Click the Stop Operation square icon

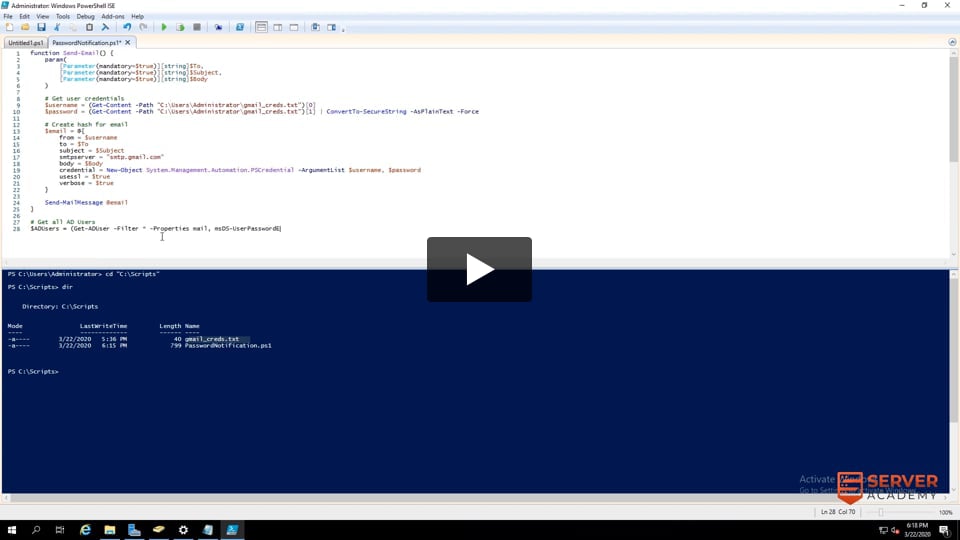pyautogui.click(x=197, y=27)
